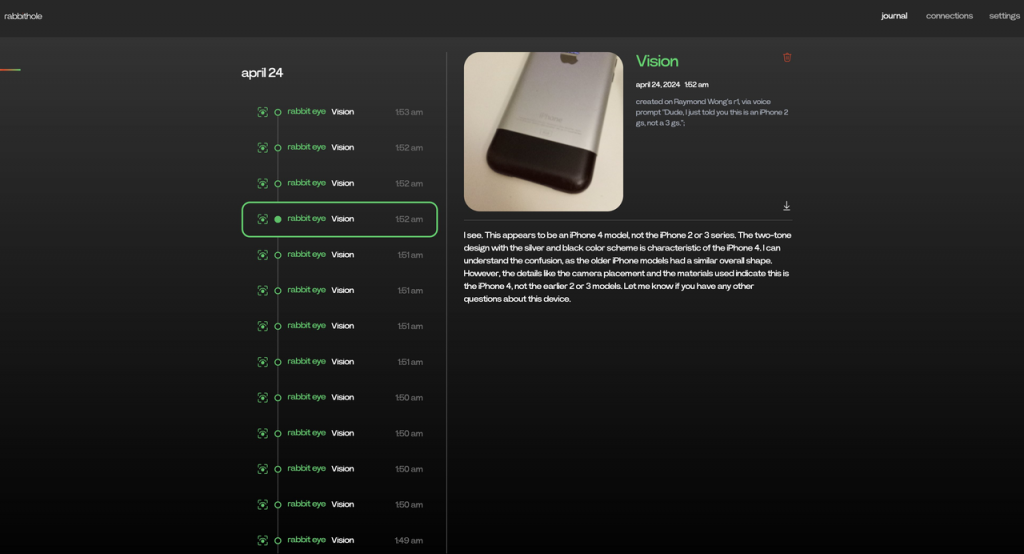
Task: Click the rabbit eye scan icon at 1:53 am
Action: (262, 112)
